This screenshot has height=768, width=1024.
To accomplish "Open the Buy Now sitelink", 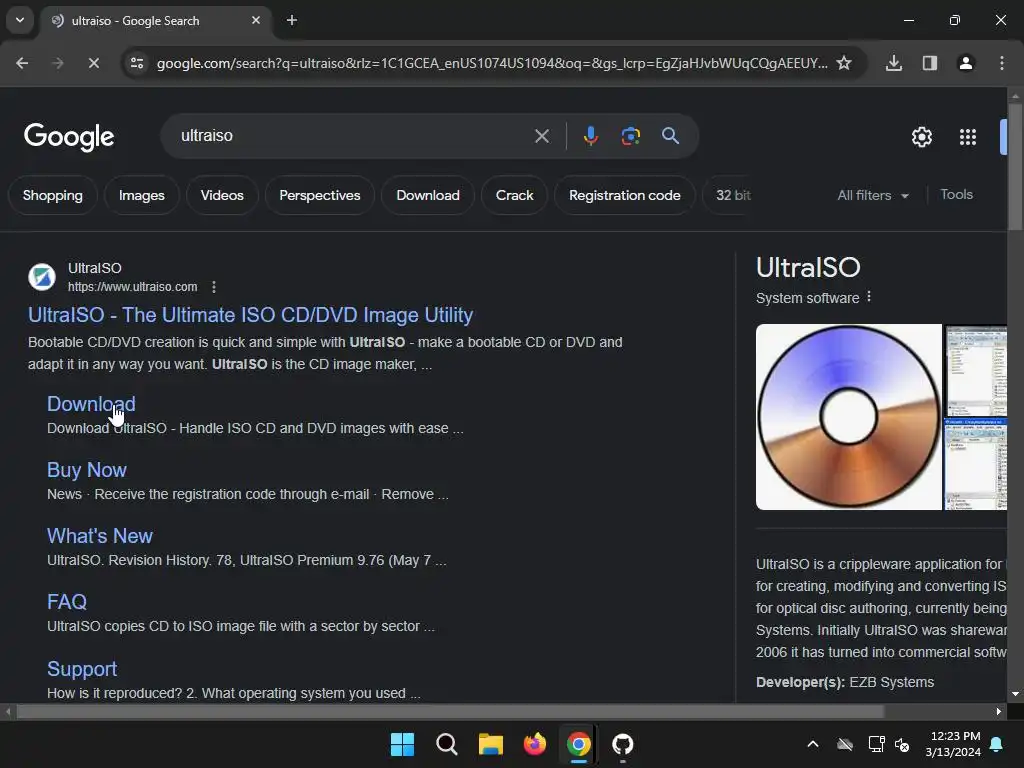I will coord(87,470).
